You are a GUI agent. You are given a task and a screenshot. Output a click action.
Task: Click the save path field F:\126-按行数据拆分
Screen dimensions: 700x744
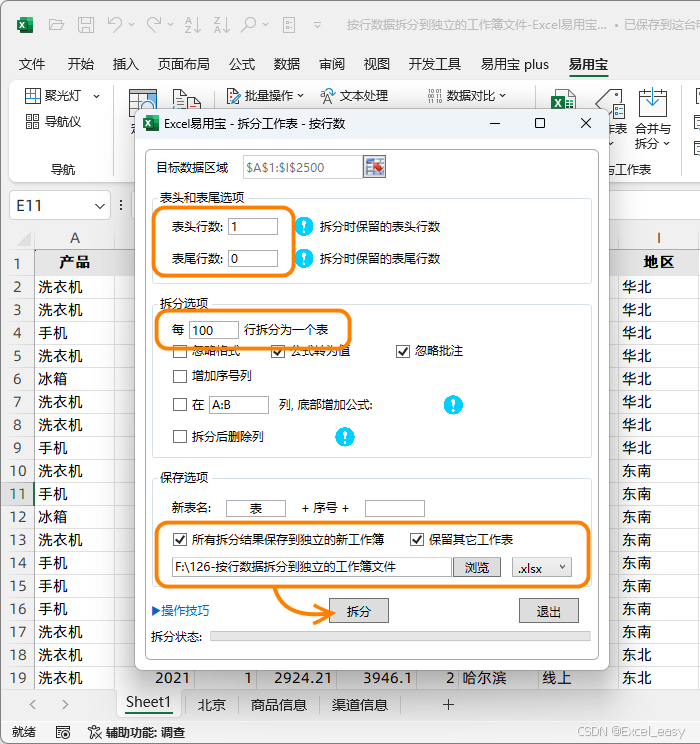point(311,567)
